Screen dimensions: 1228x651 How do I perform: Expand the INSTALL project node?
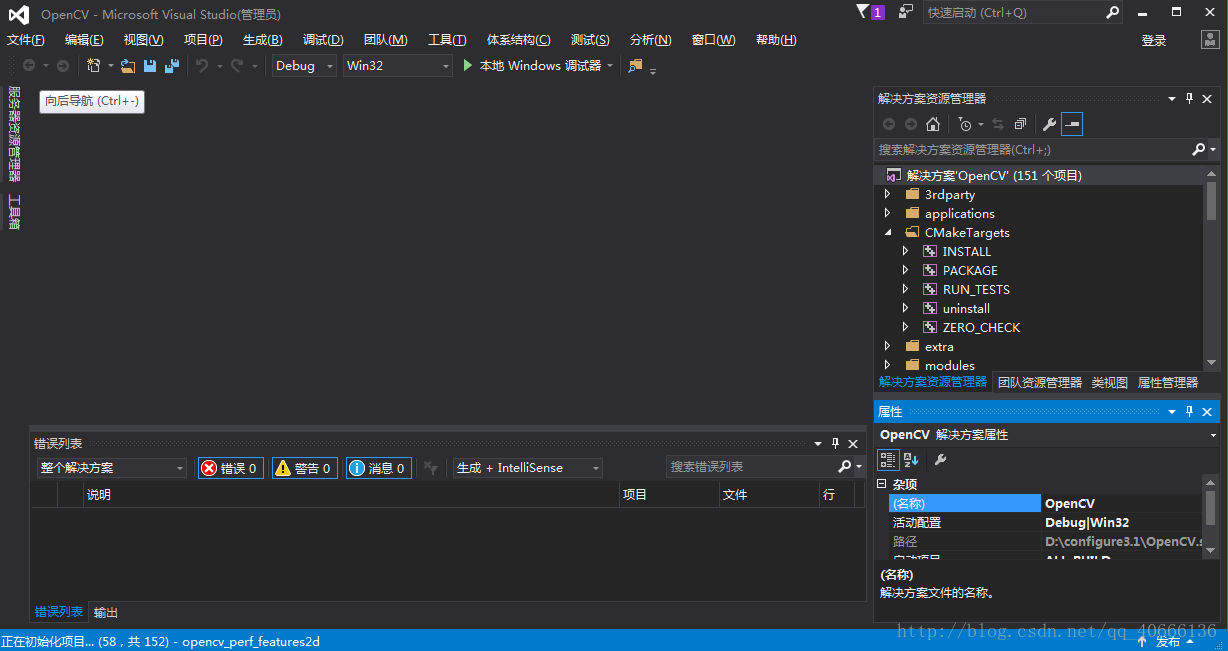pyautogui.click(x=906, y=251)
